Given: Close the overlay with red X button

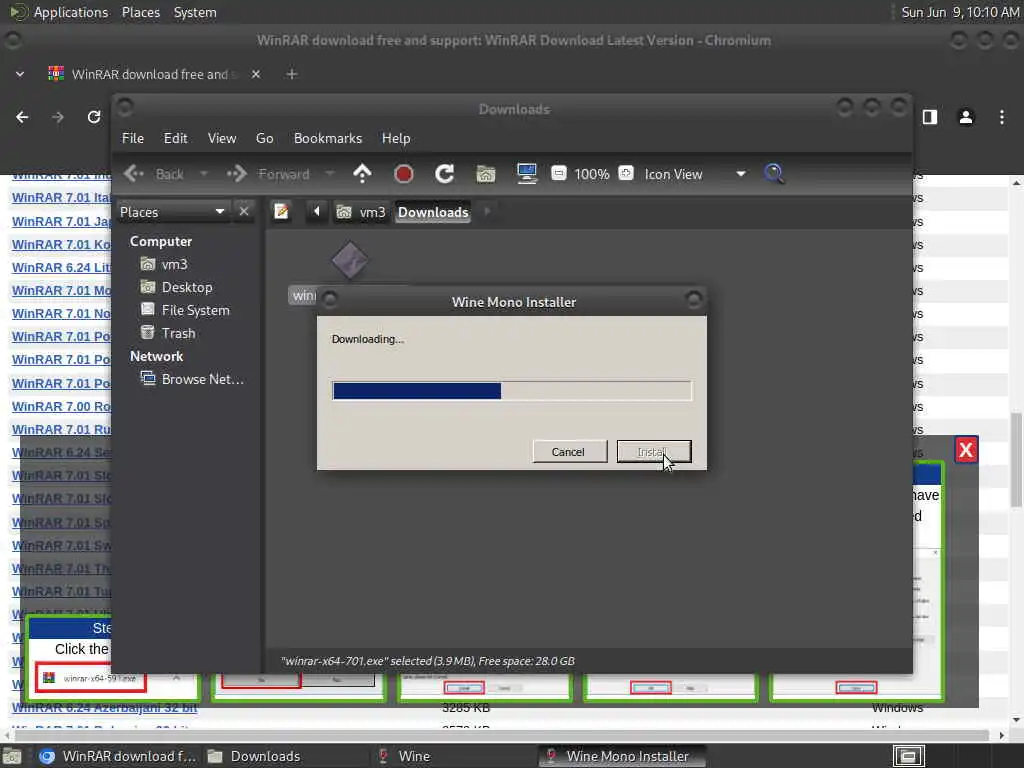Looking at the screenshot, I should (x=966, y=450).
